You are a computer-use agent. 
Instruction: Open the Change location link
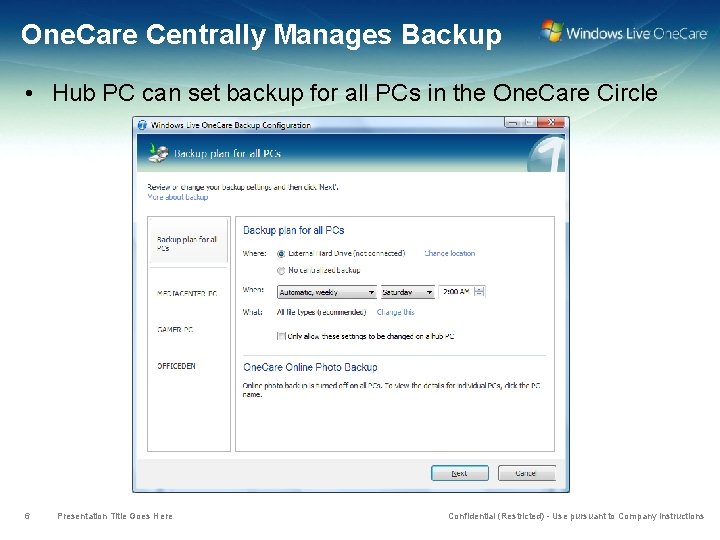450,253
